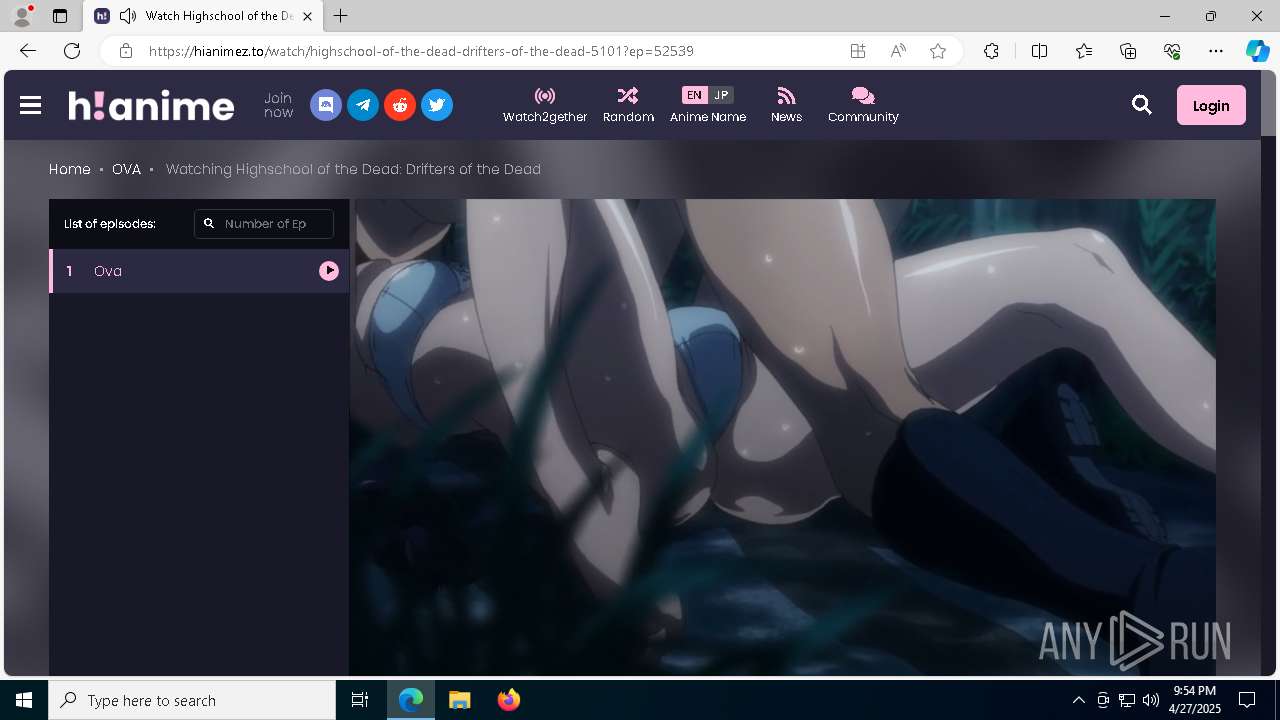Select the Watch Highschool of the Dead tab
This screenshot has height=720, width=1280.
click(203, 16)
